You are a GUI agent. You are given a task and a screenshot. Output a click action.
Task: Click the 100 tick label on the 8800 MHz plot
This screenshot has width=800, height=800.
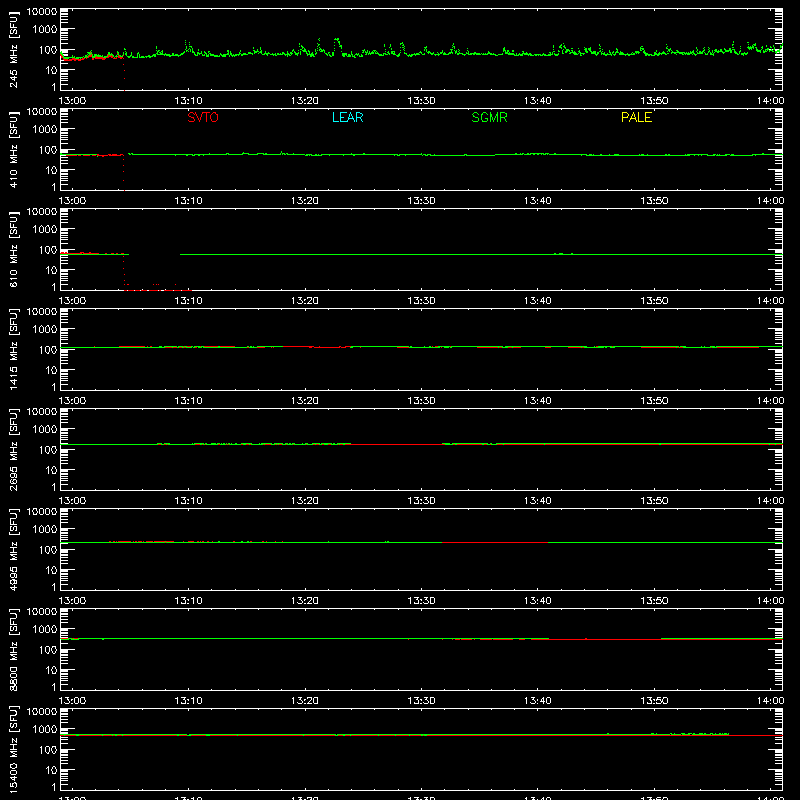(48, 650)
